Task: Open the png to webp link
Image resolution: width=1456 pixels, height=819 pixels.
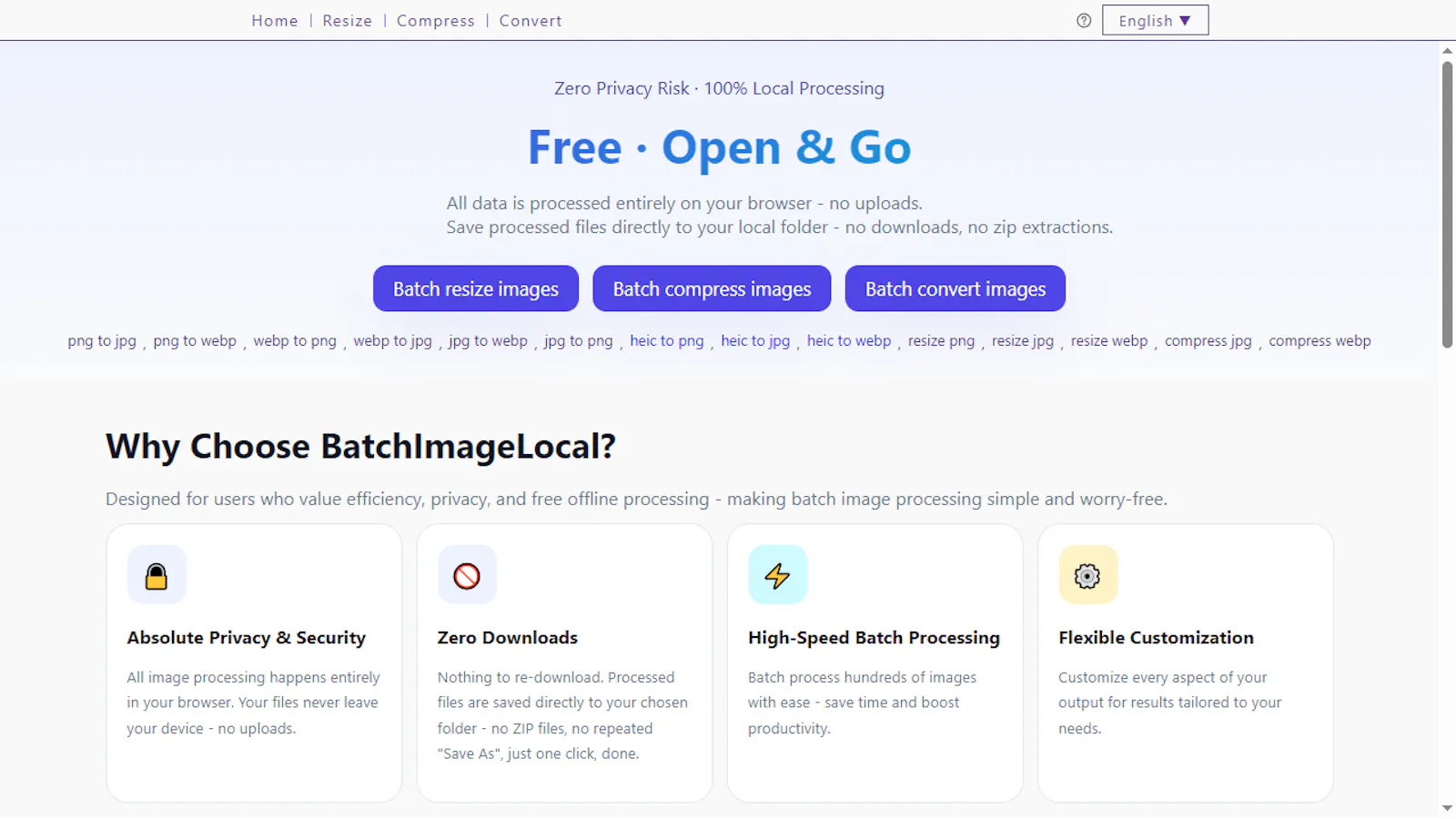Action: tap(195, 341)
